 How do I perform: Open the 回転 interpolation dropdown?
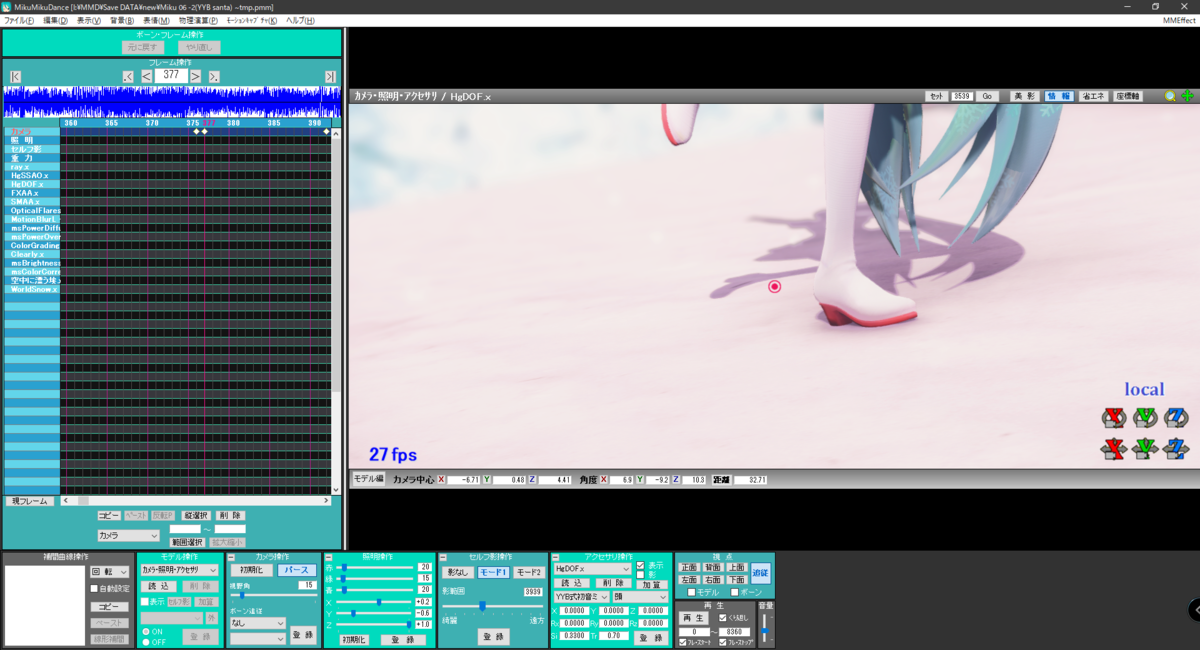point(110,572)
